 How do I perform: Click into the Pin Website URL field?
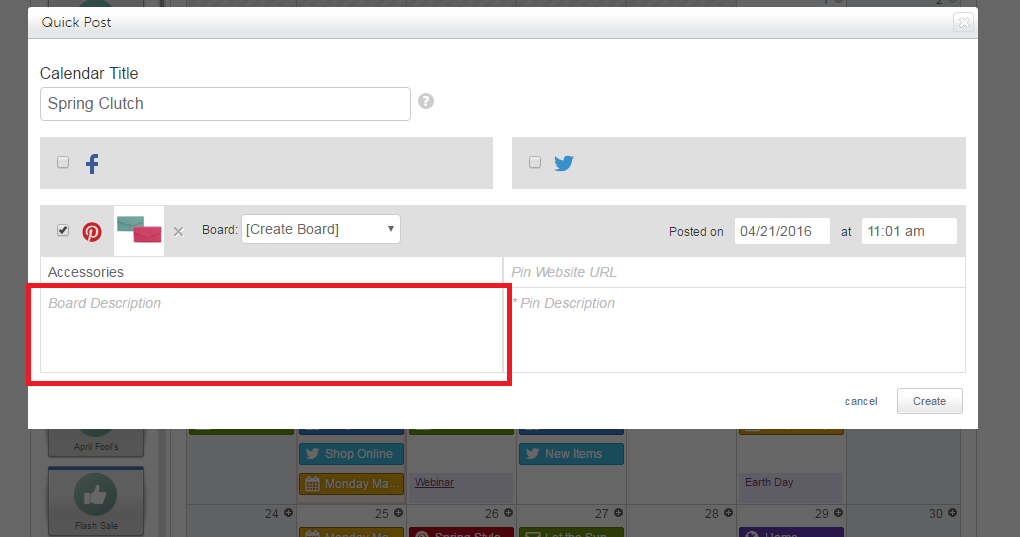[735, 272]
